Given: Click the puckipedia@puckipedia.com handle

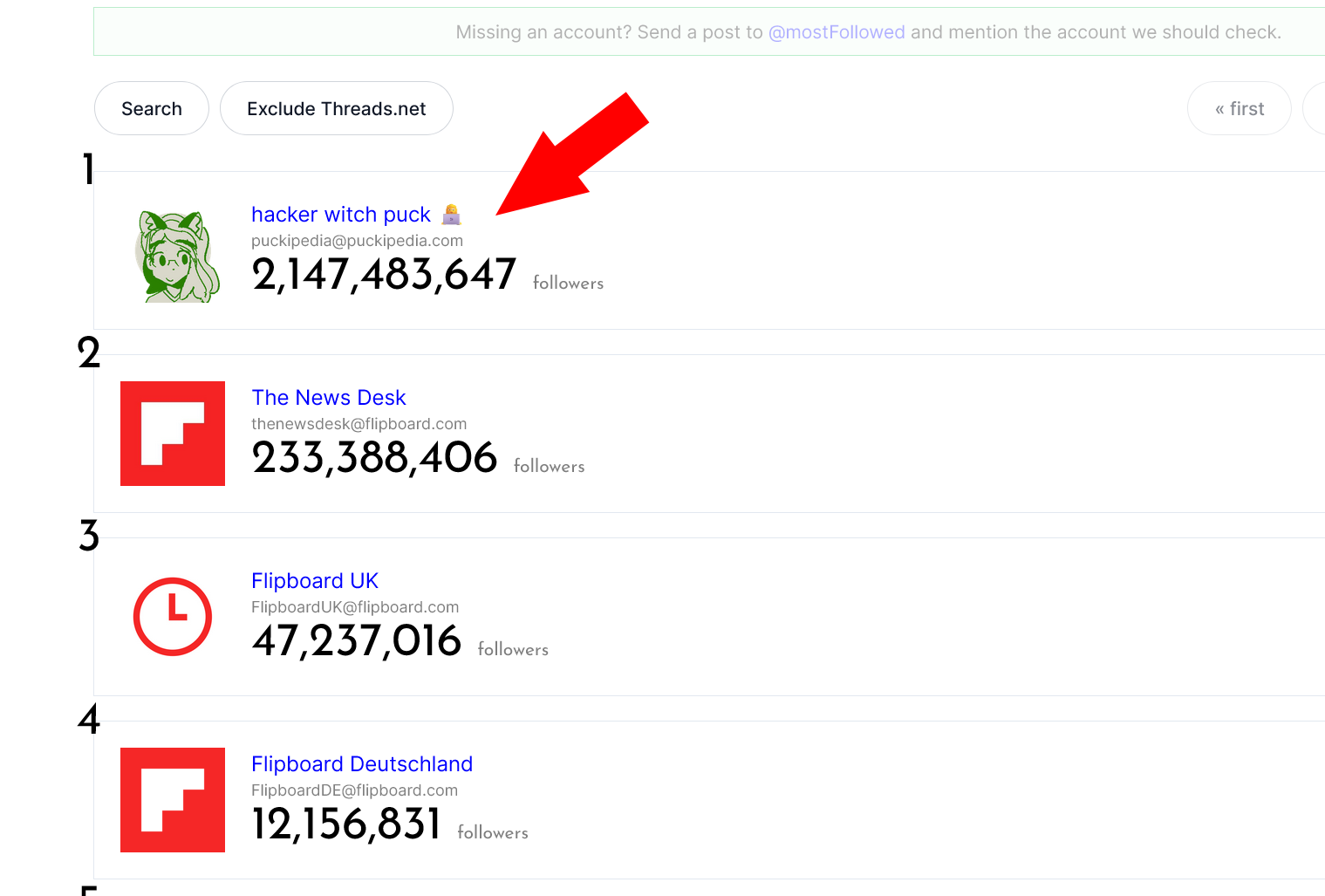Looking at the screenshot, I should pyautogui.click(x=357, y=241).
